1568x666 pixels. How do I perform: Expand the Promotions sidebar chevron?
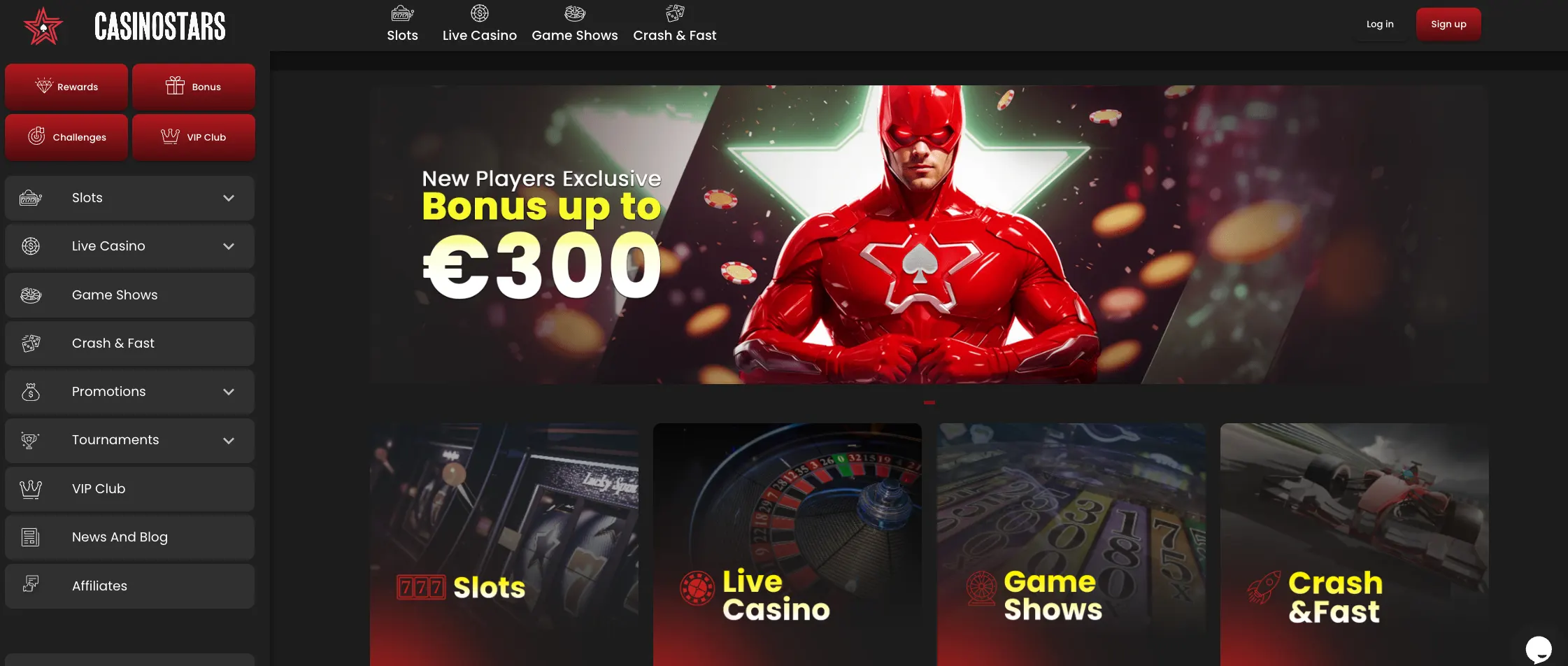click(229, 392)
